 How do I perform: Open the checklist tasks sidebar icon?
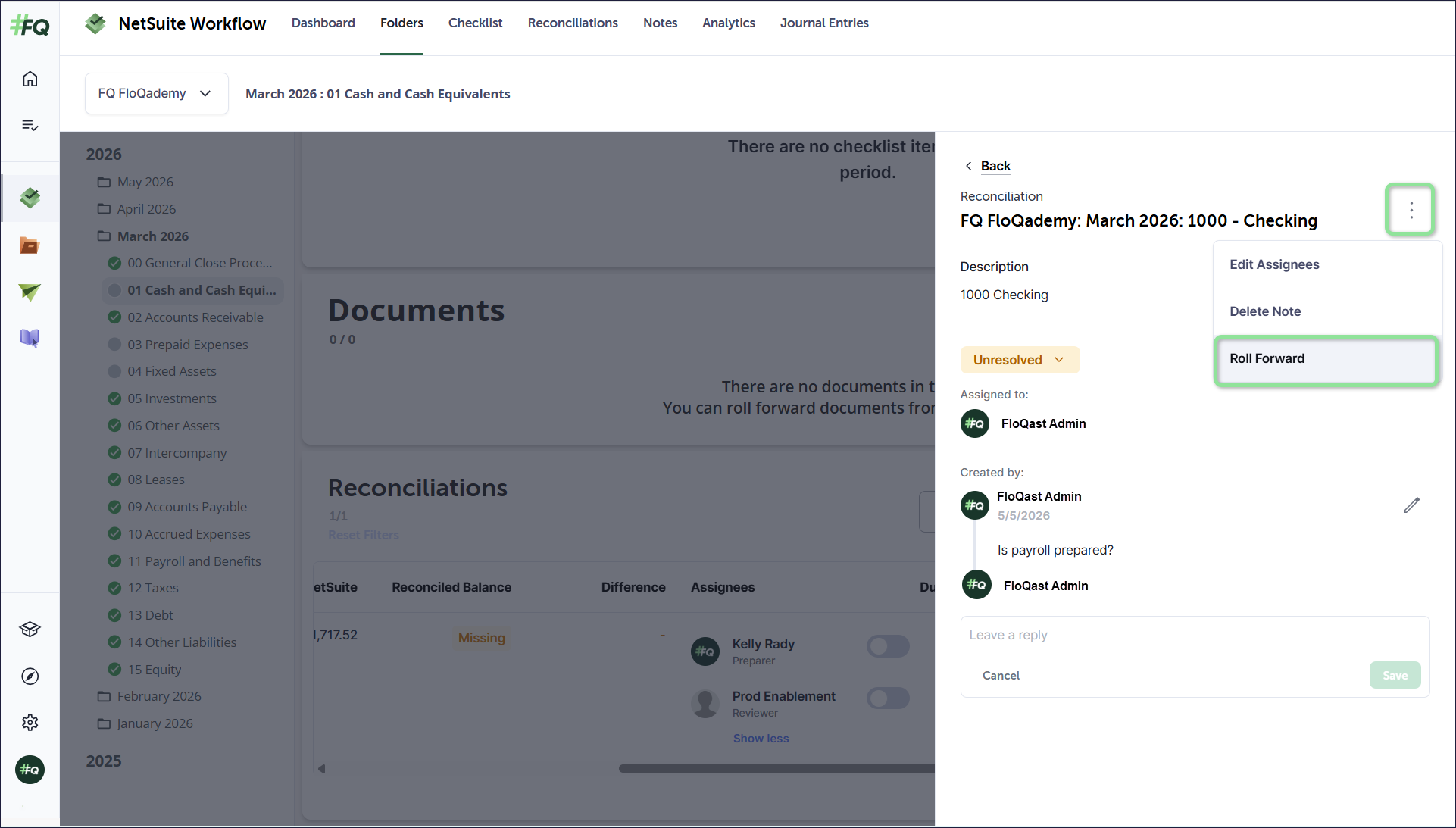30,125
